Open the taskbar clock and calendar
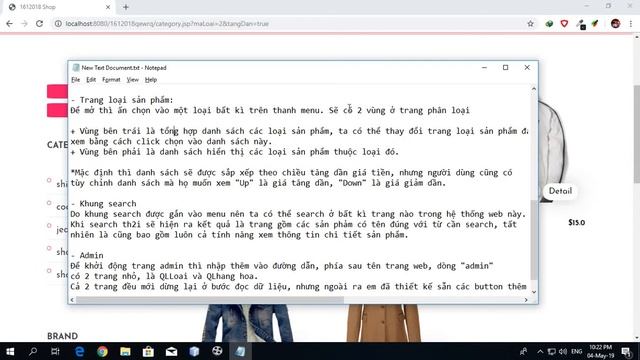This screenshot has height=360, width=640. [x=600, y=351]
